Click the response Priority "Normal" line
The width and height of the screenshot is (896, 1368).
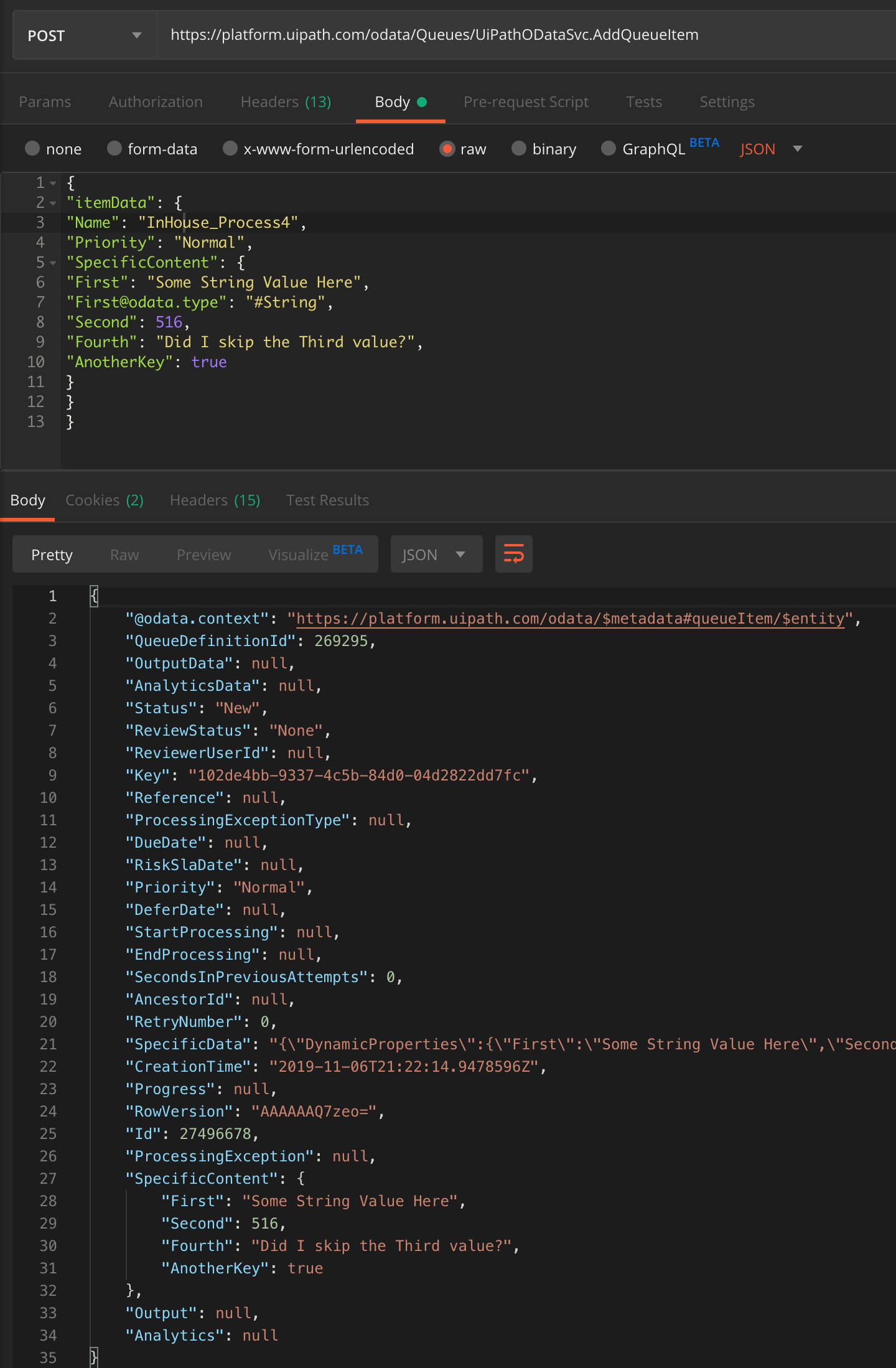point(219,888)
